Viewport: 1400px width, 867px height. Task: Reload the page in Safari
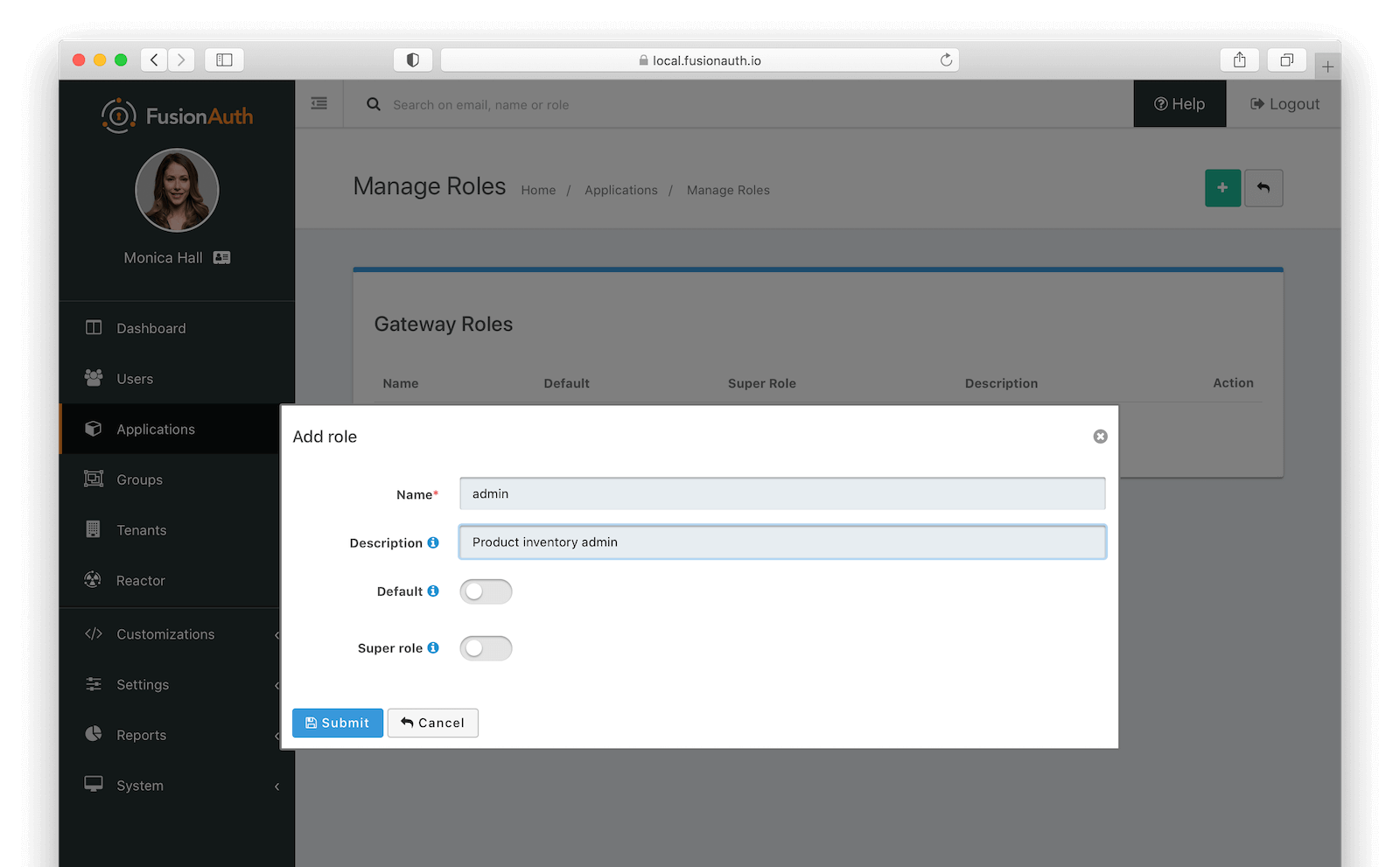click(x=946, y=60)
